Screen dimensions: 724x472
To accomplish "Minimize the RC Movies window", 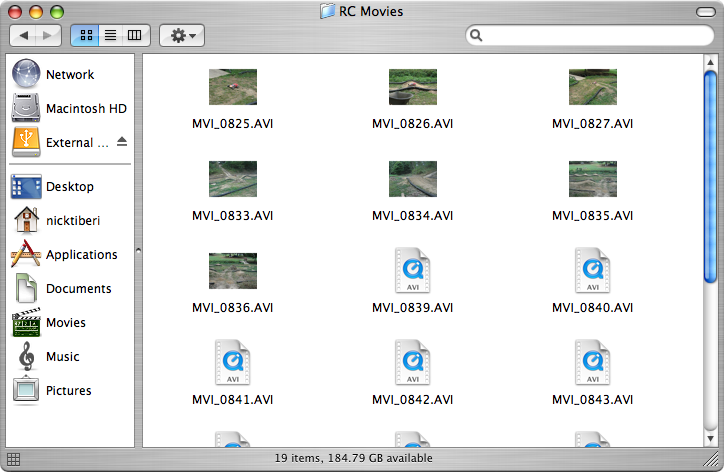I will pyautogui.click(x=36, y=12).
